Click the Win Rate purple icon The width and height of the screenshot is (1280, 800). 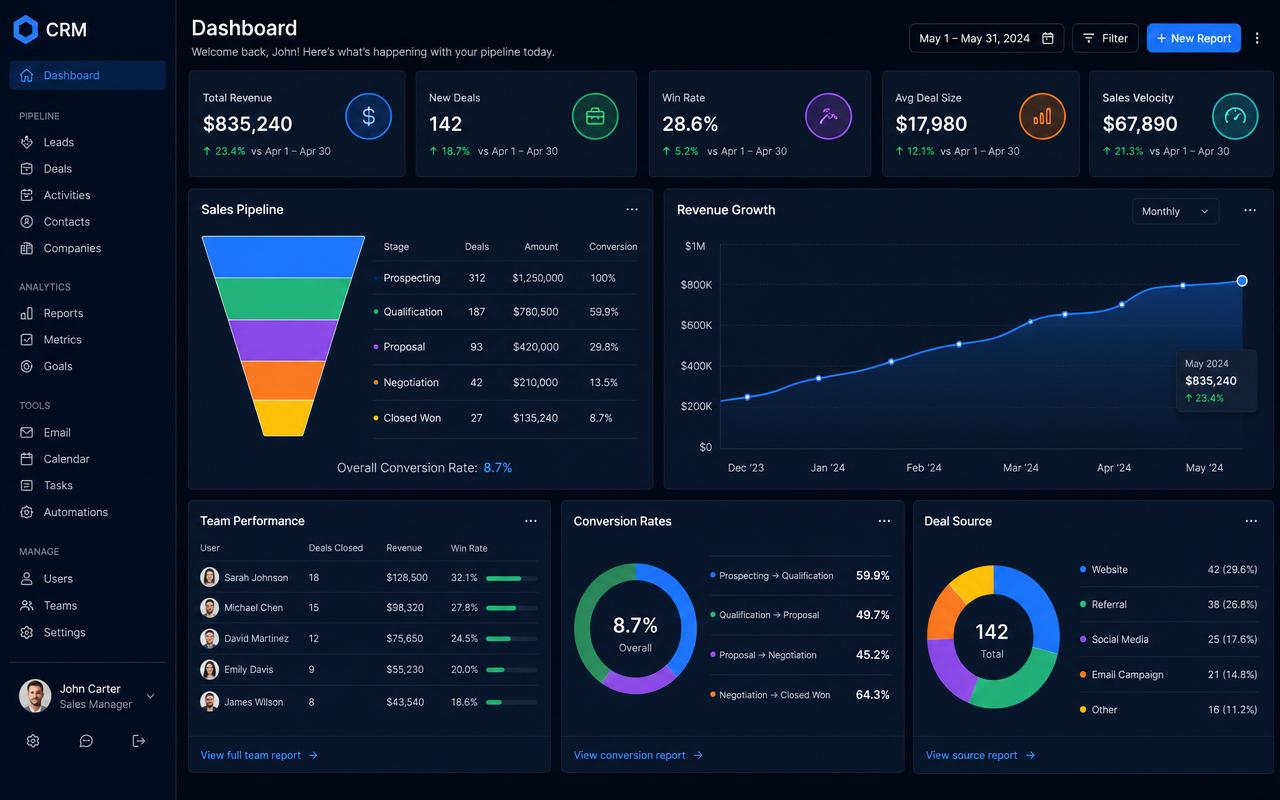[x=828, y=117]
